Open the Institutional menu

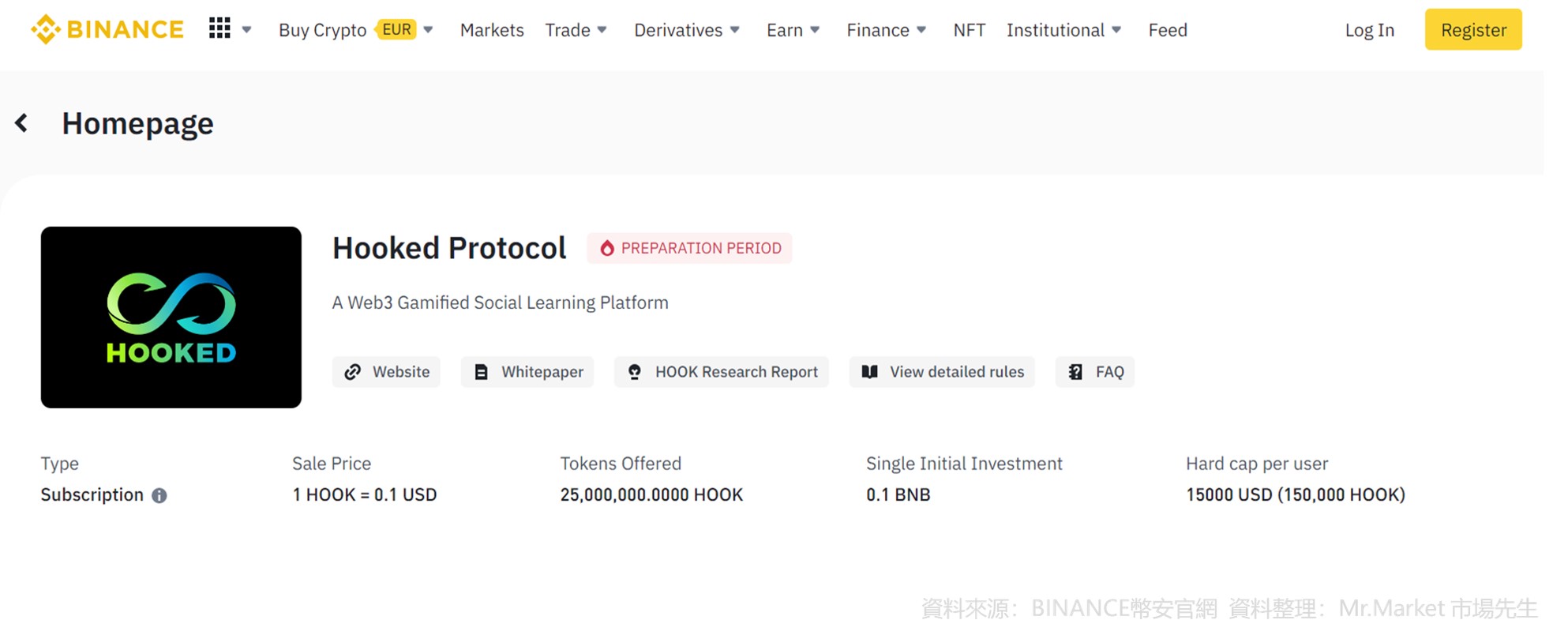(1056, 30)
